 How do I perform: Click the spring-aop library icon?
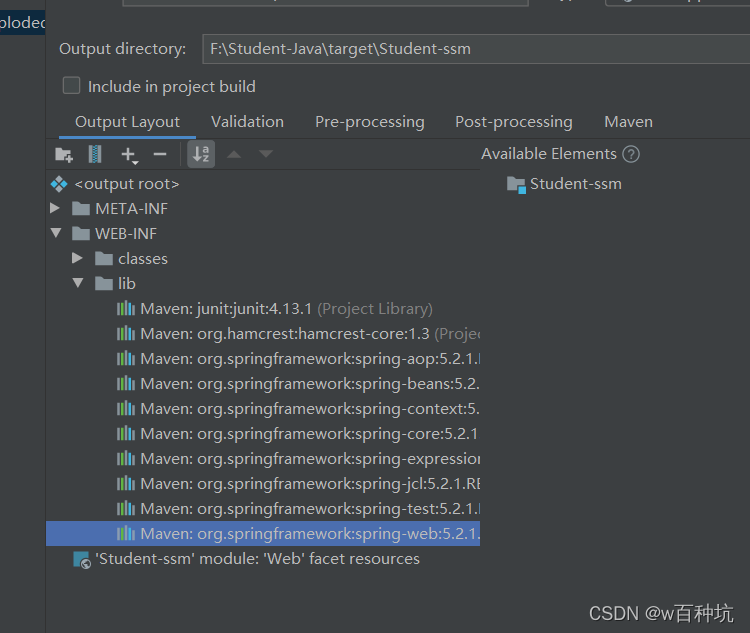click(x=126, y=358)
